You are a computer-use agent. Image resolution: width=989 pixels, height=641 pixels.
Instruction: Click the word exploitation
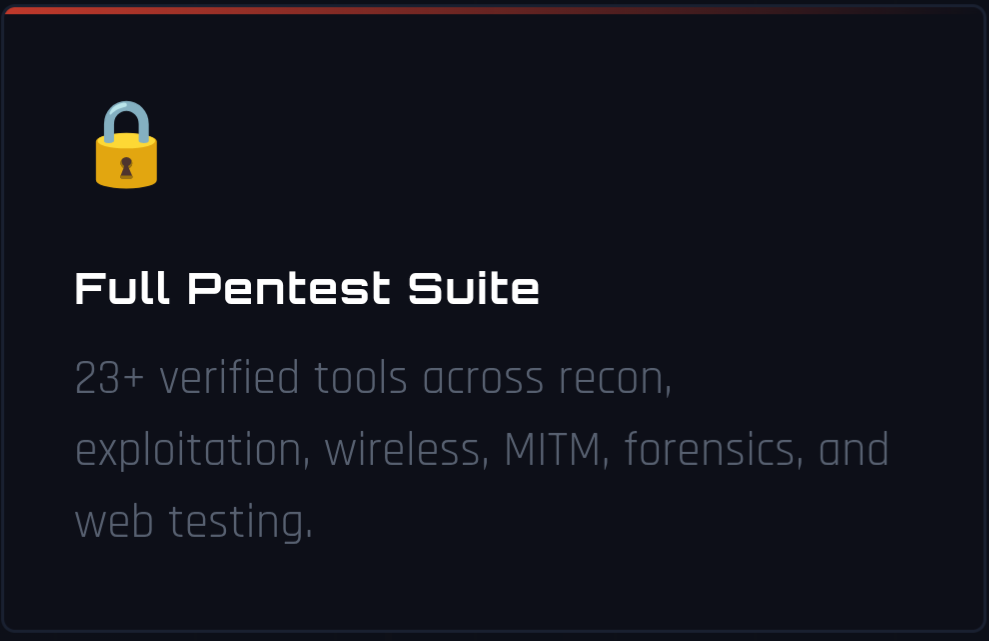coord(188,450)
